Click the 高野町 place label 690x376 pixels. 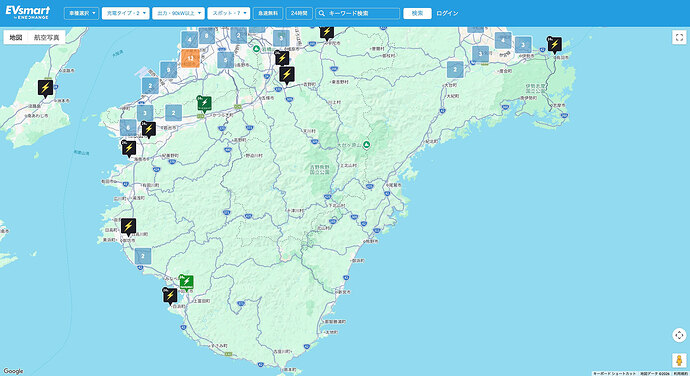pos(240,140)
